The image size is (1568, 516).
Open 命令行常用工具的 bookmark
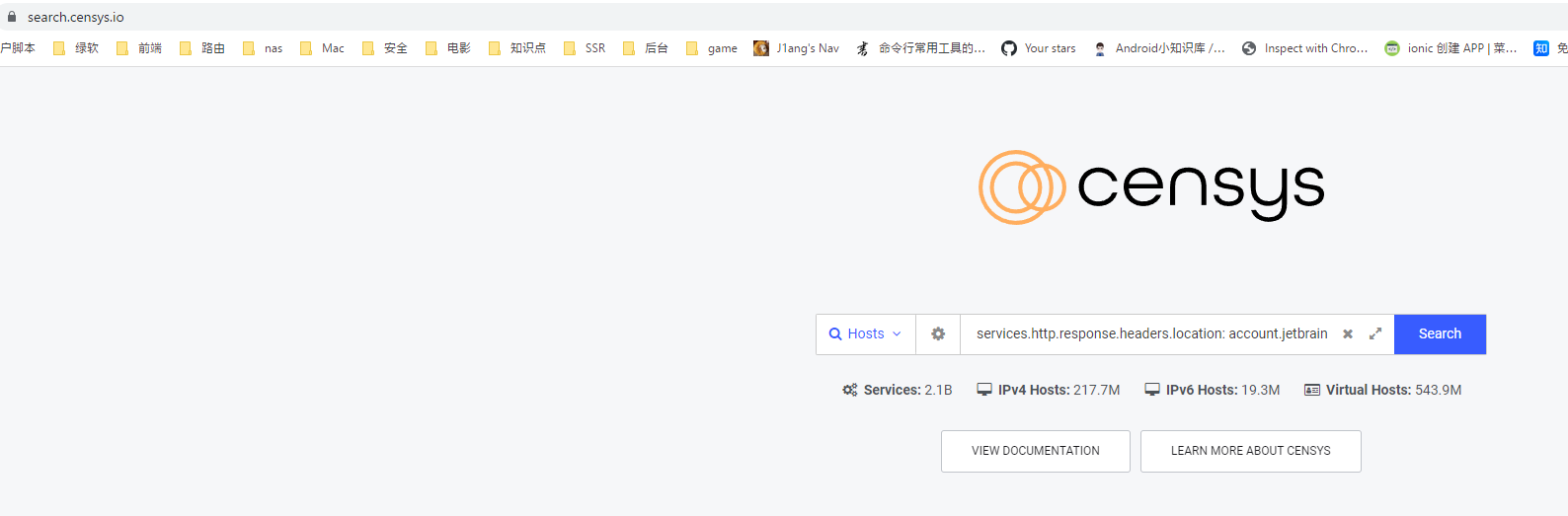(x=921, y=48)
